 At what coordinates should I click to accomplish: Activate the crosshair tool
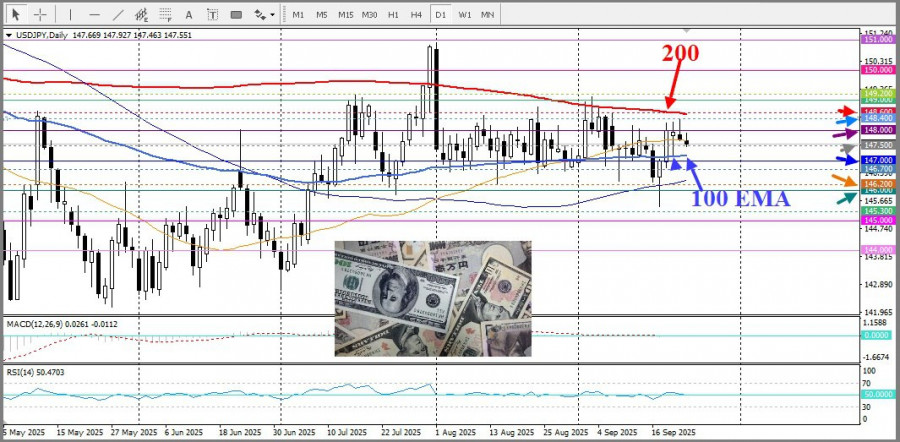(40, 15)
